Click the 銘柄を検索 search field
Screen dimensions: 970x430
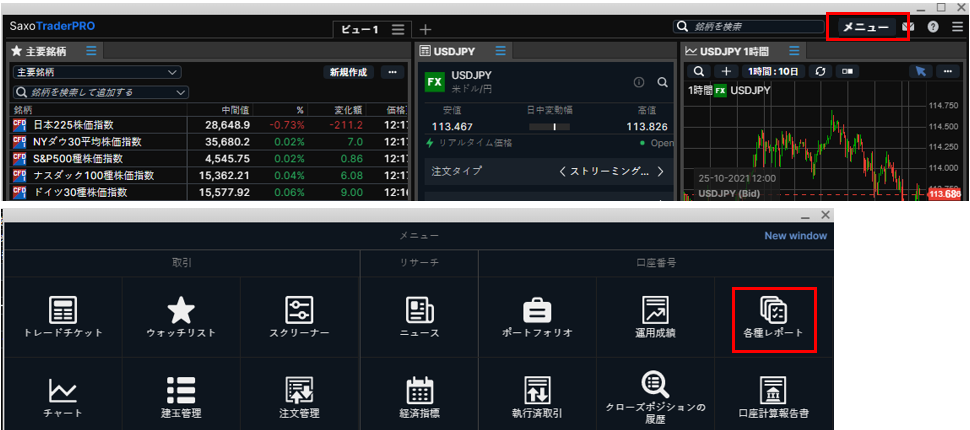point(749,27)
